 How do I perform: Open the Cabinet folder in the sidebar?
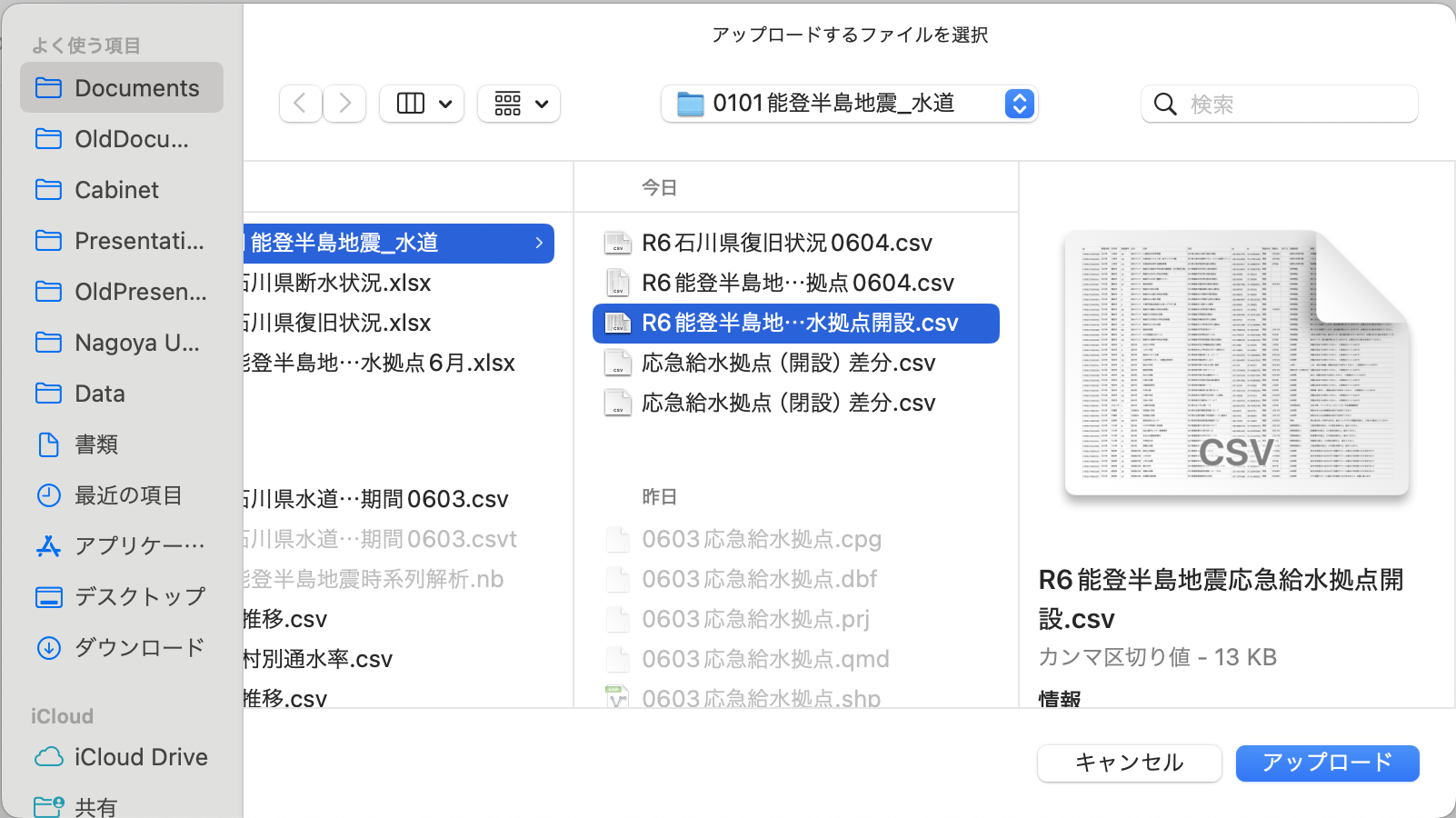point(116,189)
